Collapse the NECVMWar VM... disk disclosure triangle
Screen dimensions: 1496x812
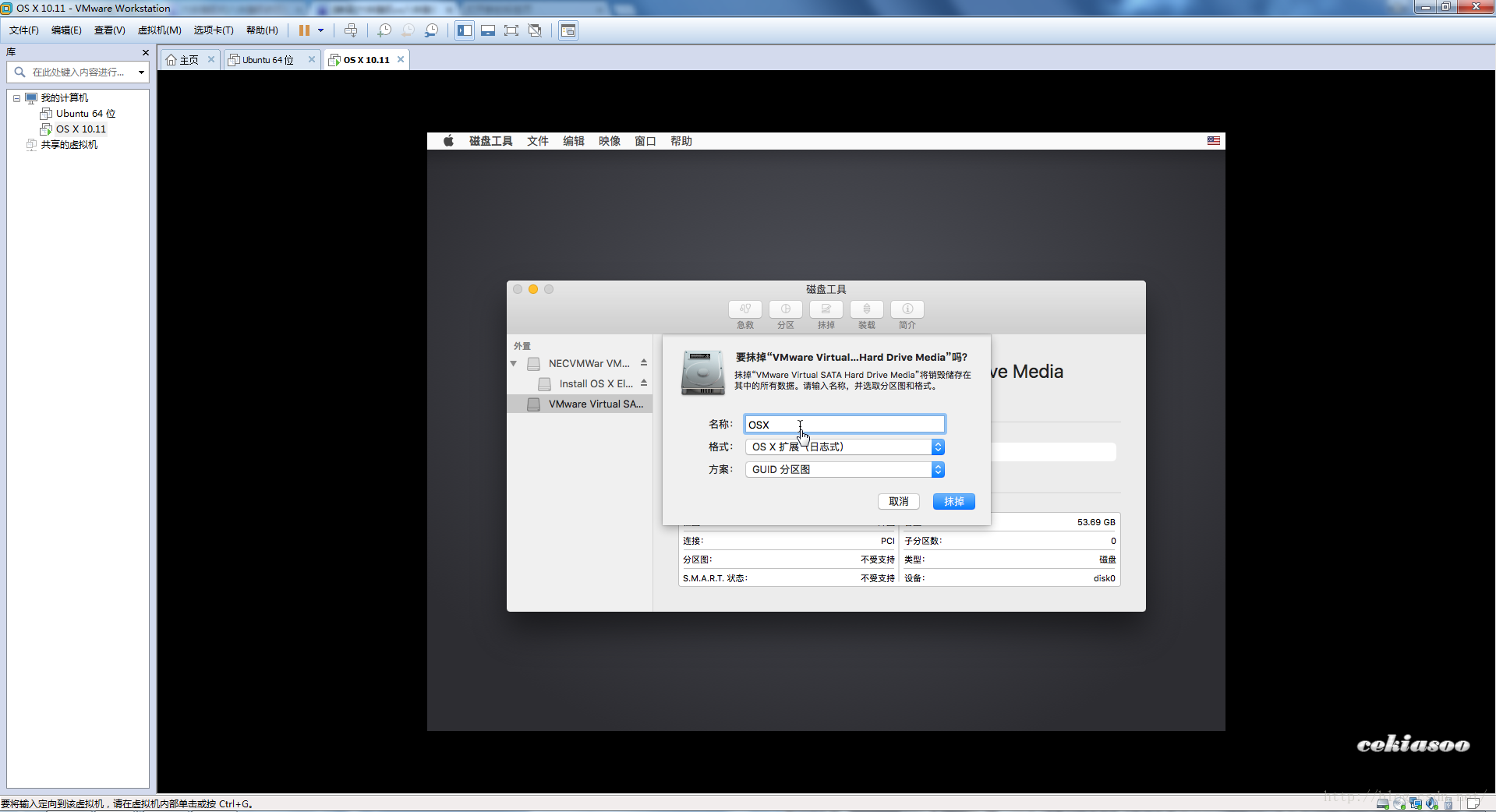point(514,364)
